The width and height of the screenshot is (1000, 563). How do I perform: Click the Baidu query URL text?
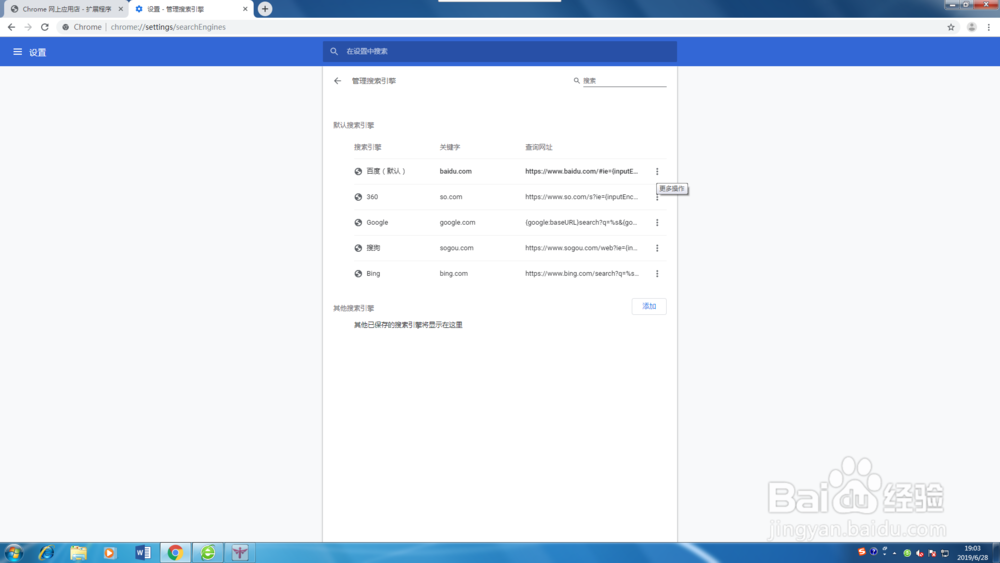tap(582, 172)
